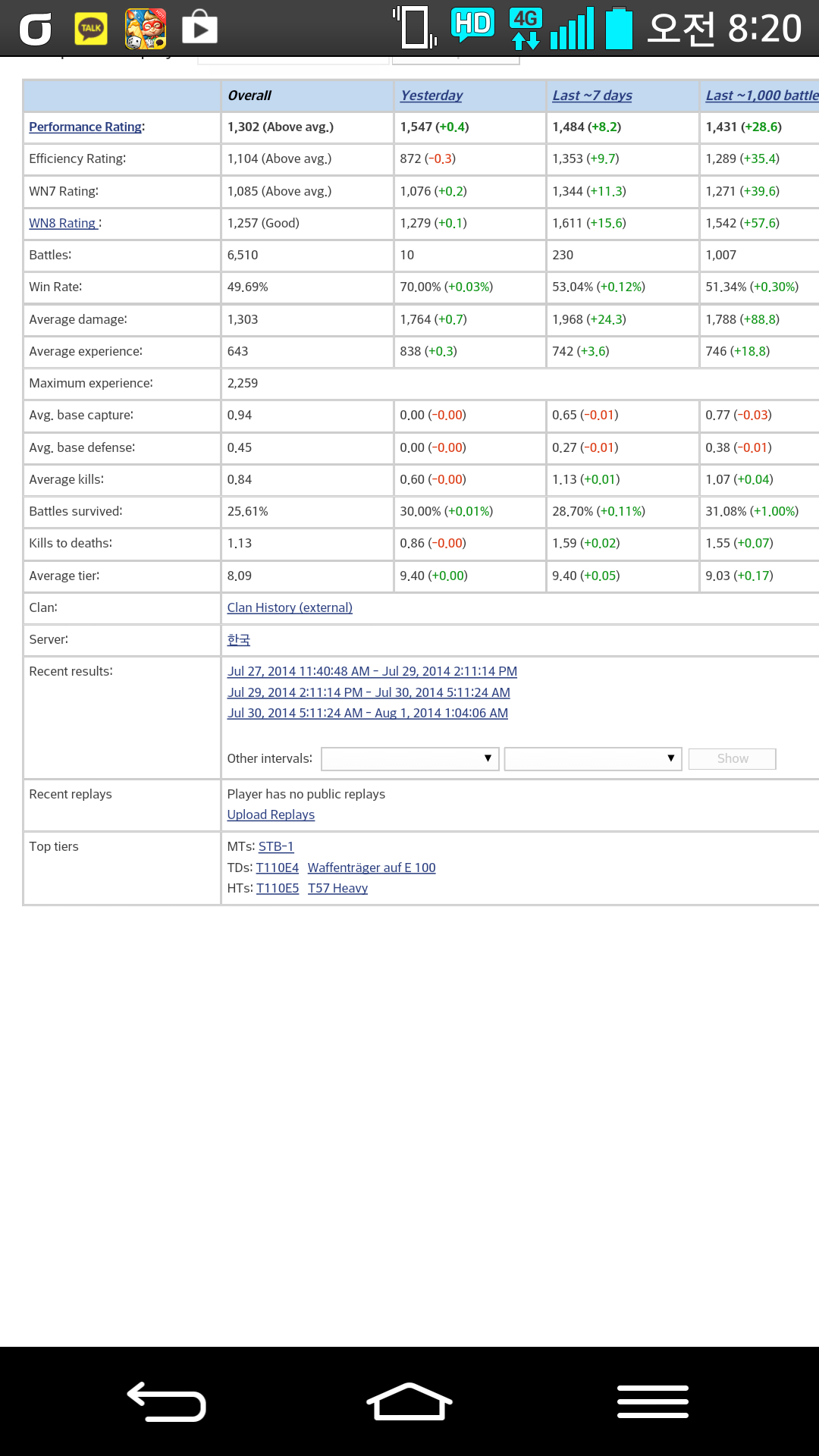
Task: Tap the 4G data signal icon
Action: click(526, 29)
